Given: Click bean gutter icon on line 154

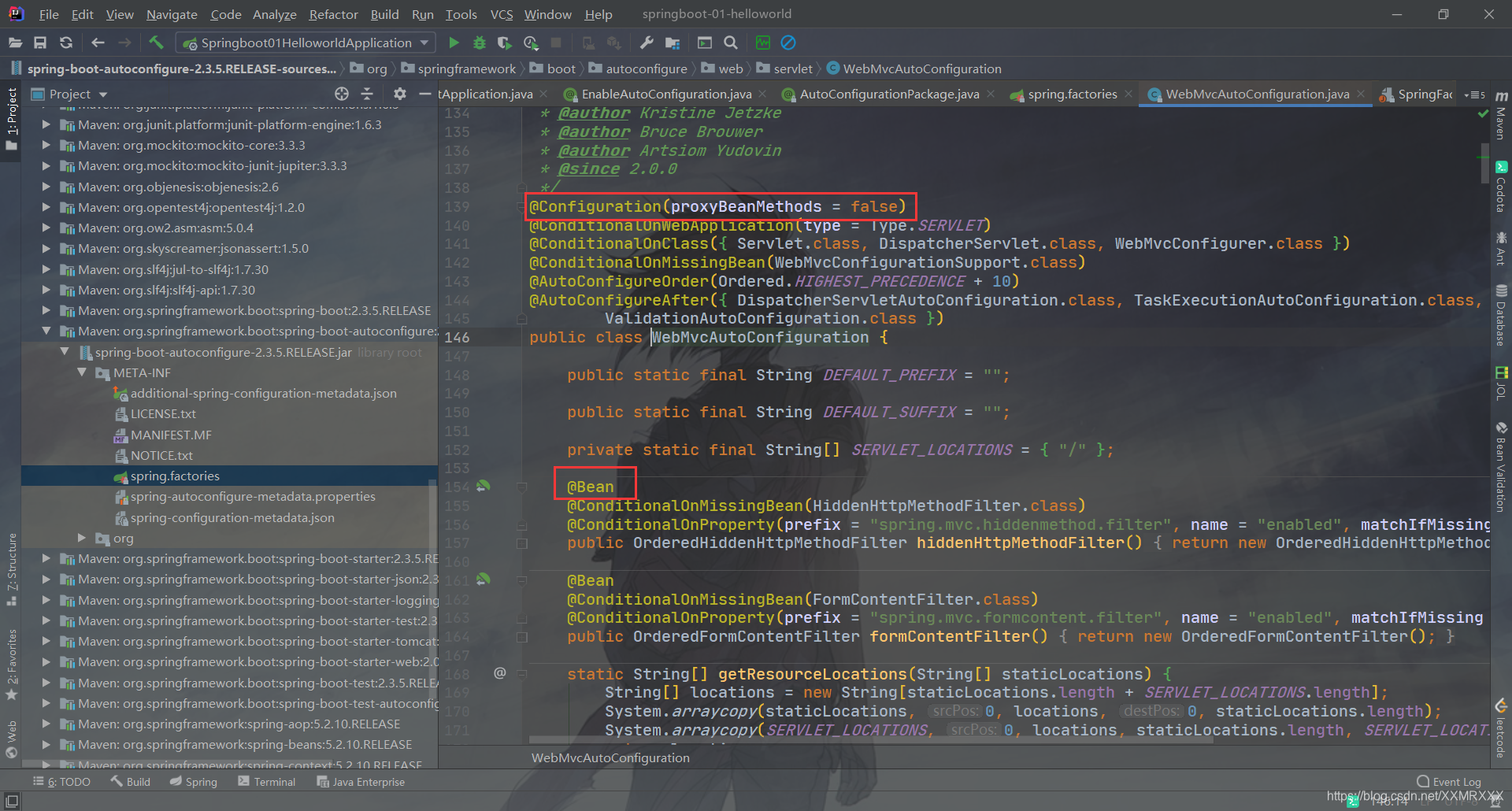Looking at the screenshot, I should click(484, 486).
